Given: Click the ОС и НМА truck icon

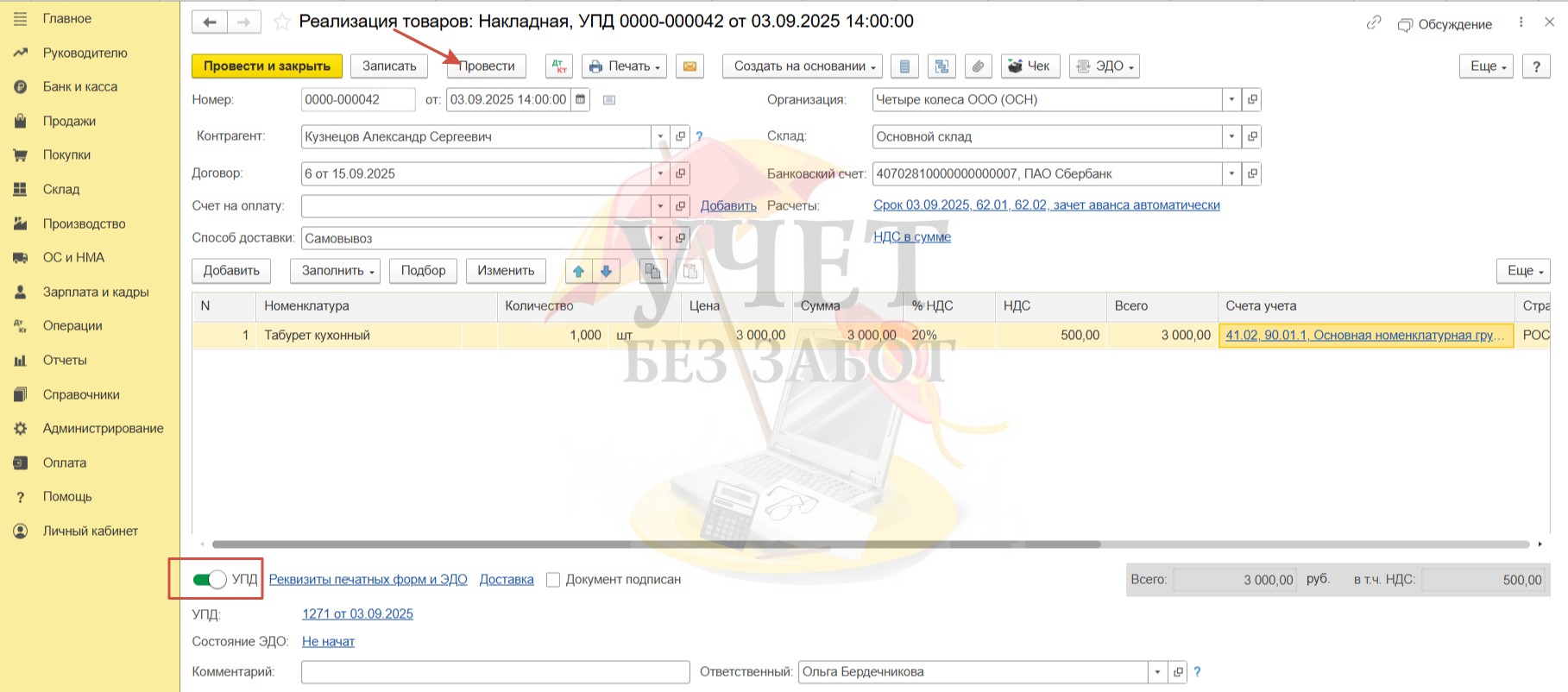Looking at the screenshot, I should 21,257.
